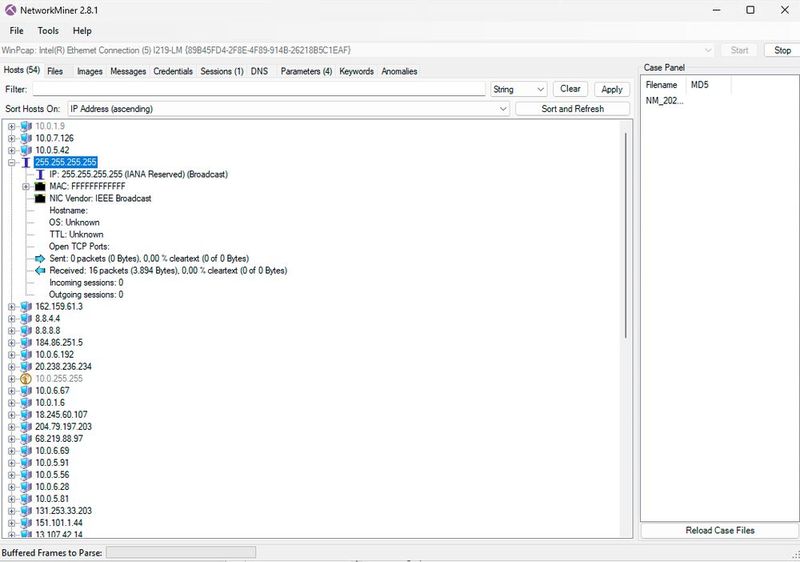
Task: Click the host icon next to 68.219.88.97
Action: 26,439
